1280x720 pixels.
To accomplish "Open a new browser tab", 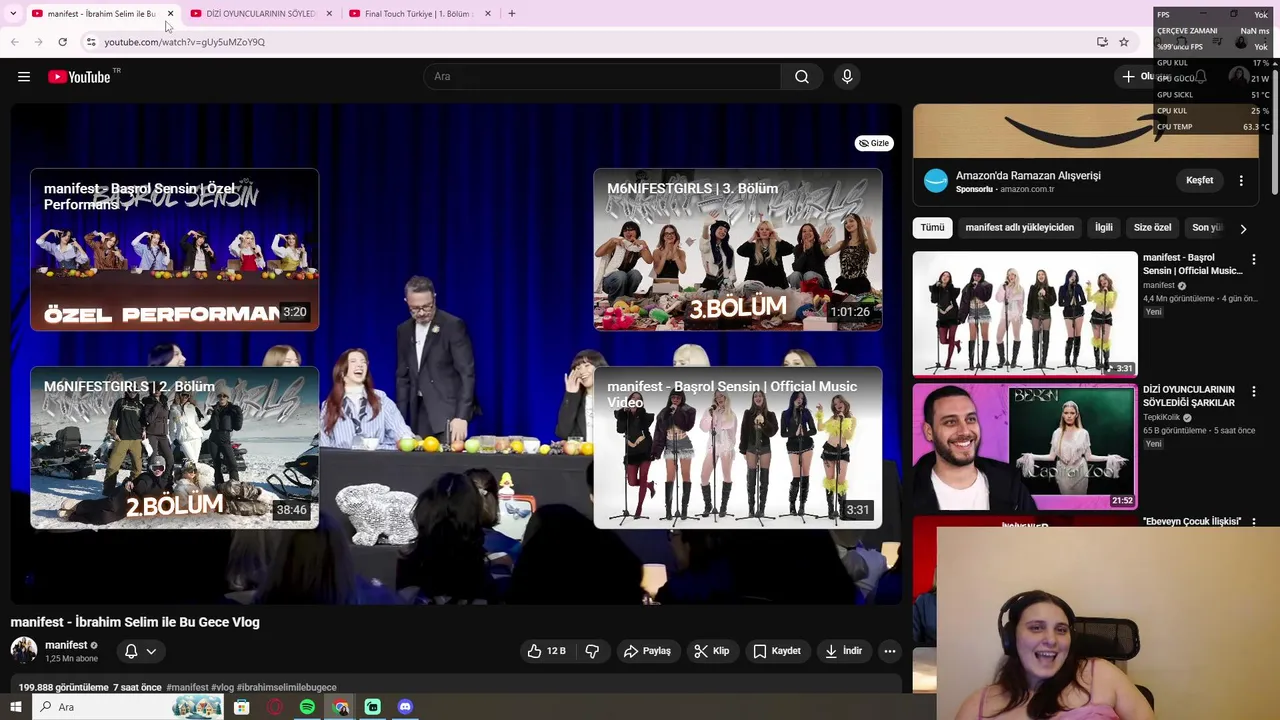I will [x=512, y=14].
